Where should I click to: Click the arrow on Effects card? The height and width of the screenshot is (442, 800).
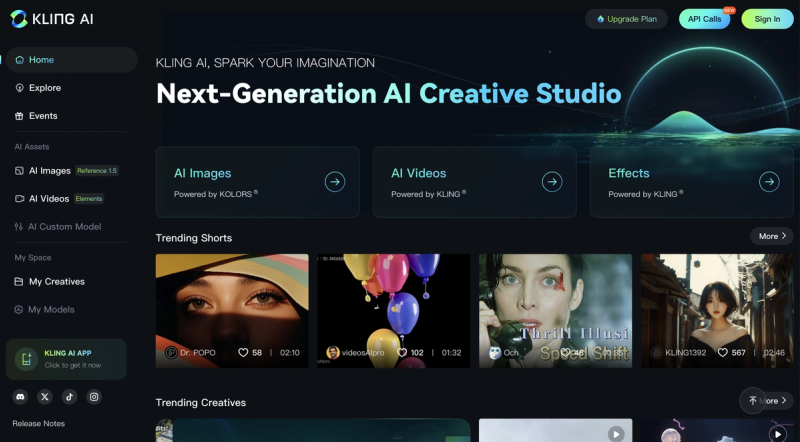769,182
